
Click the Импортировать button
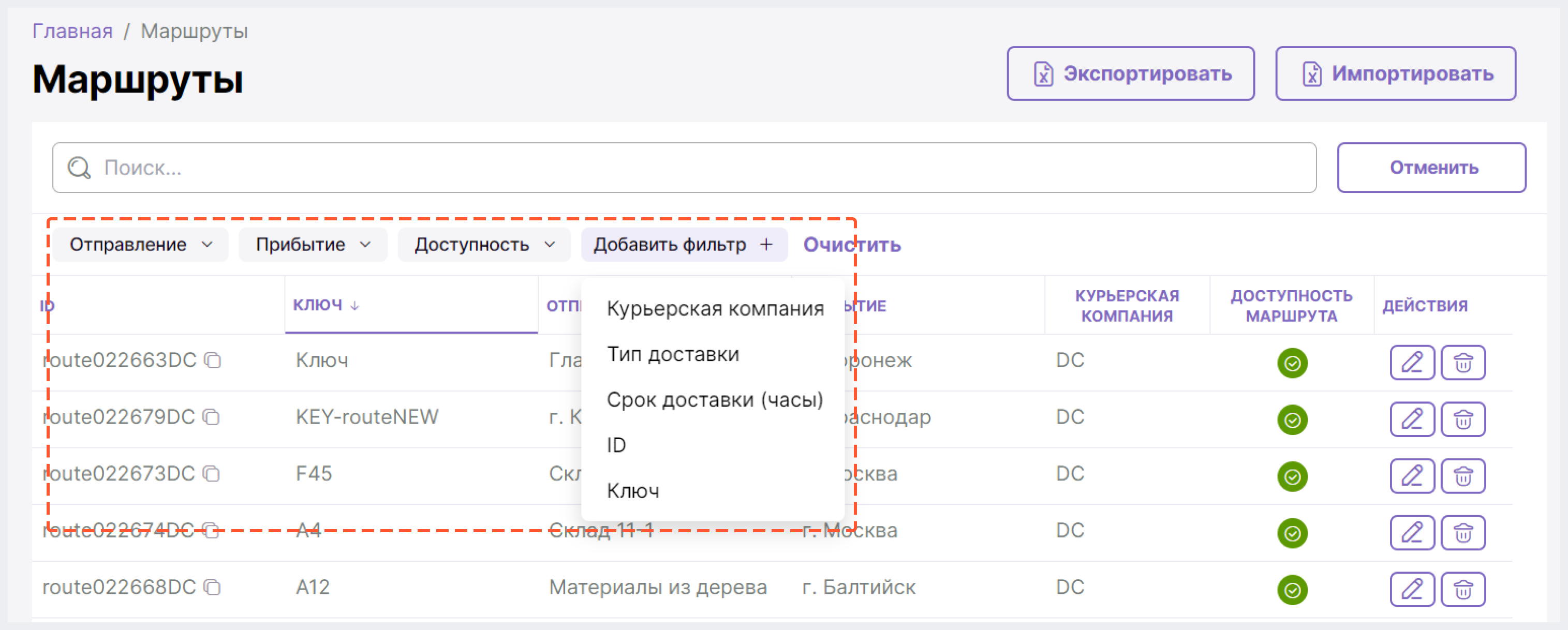(x=1395, y=73)
